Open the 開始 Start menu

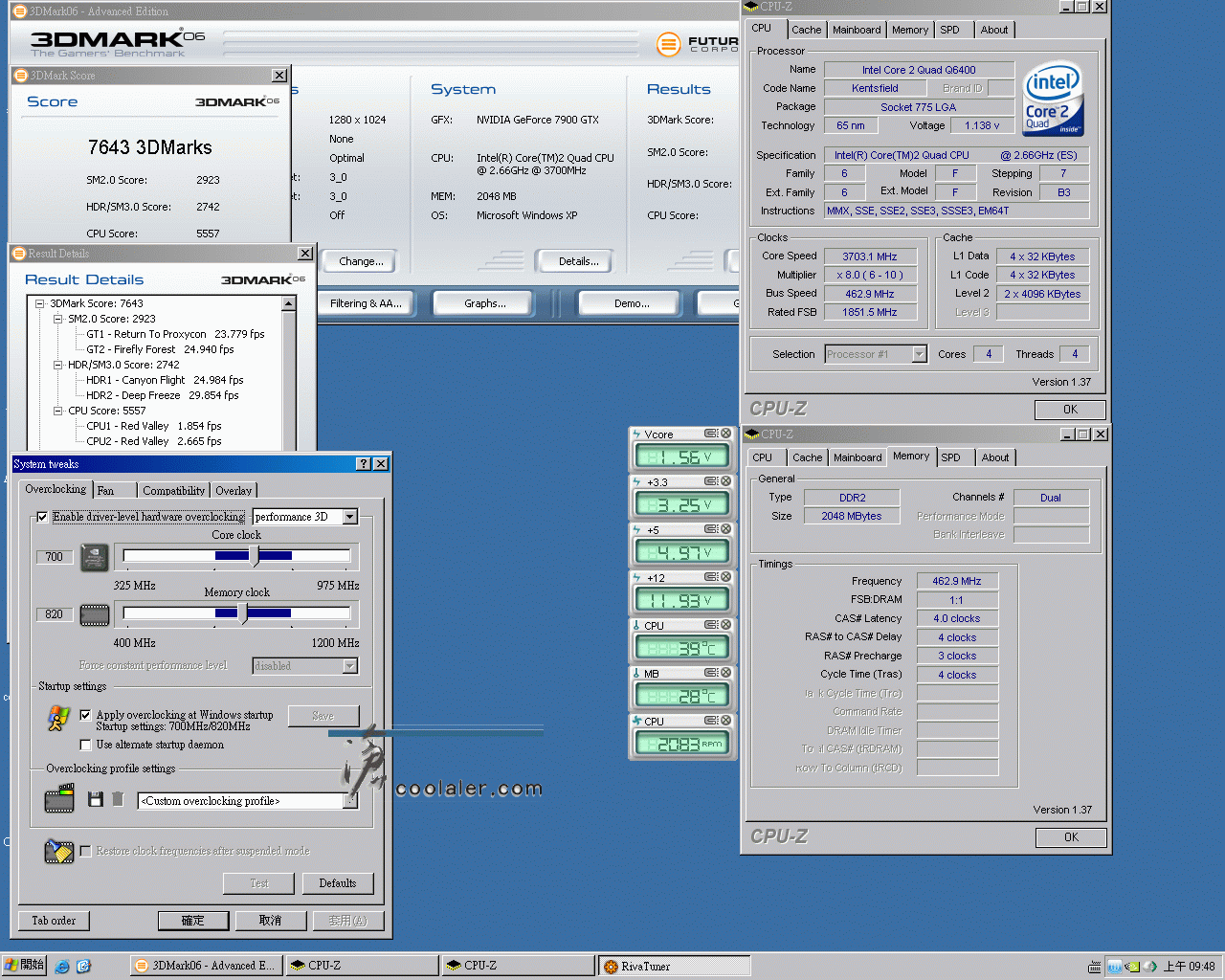[24, 966]
